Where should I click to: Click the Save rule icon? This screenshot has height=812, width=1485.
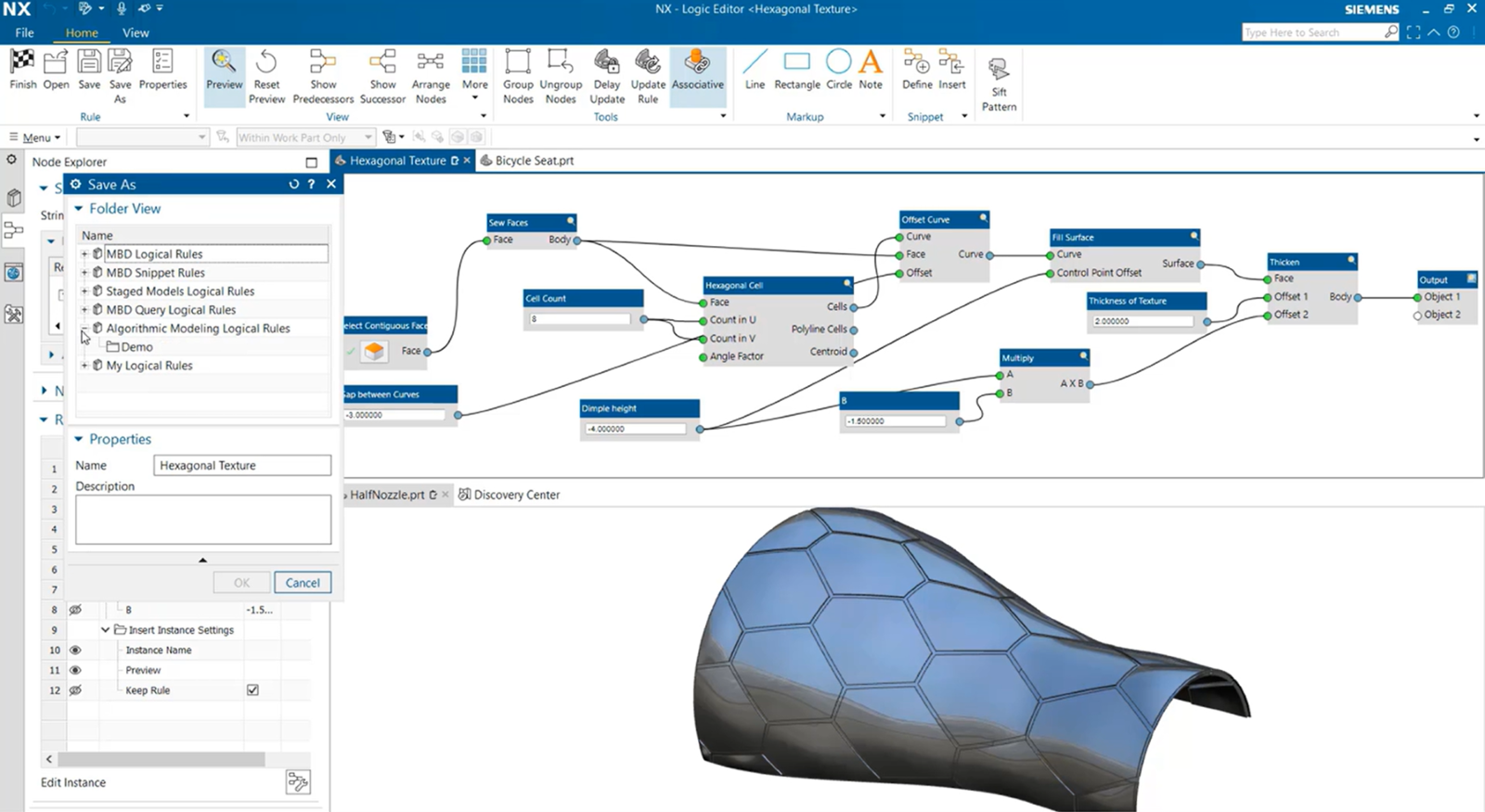coord(89,62)
